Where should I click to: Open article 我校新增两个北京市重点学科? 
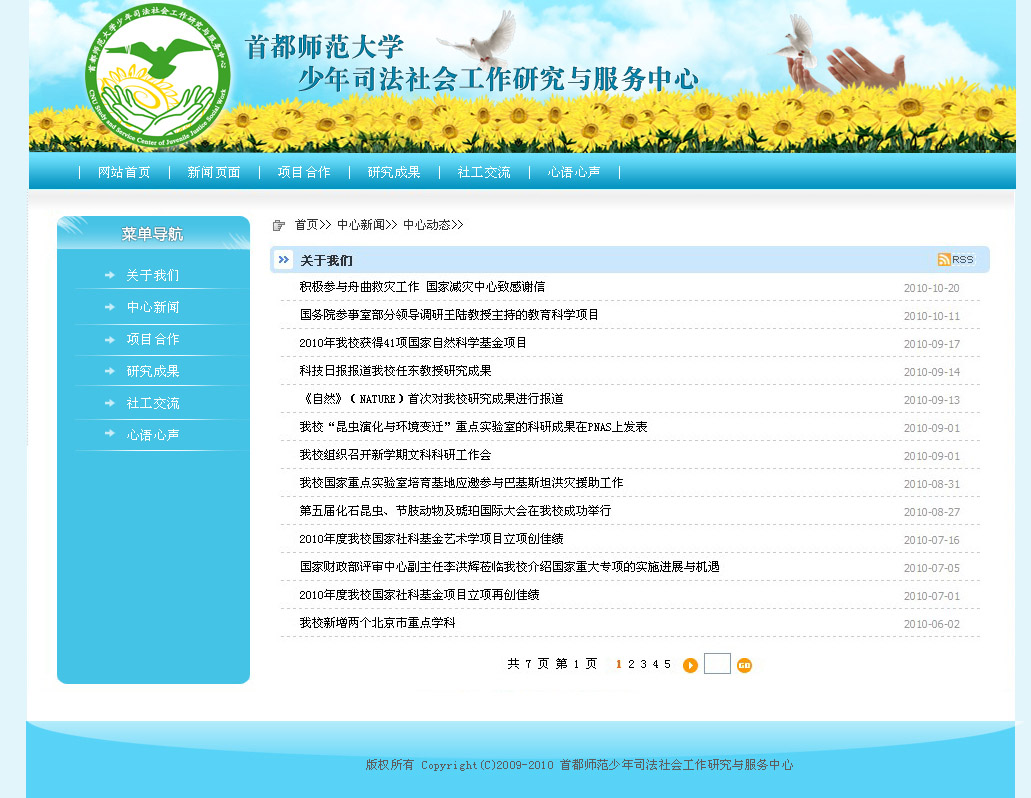click(377, 622)
